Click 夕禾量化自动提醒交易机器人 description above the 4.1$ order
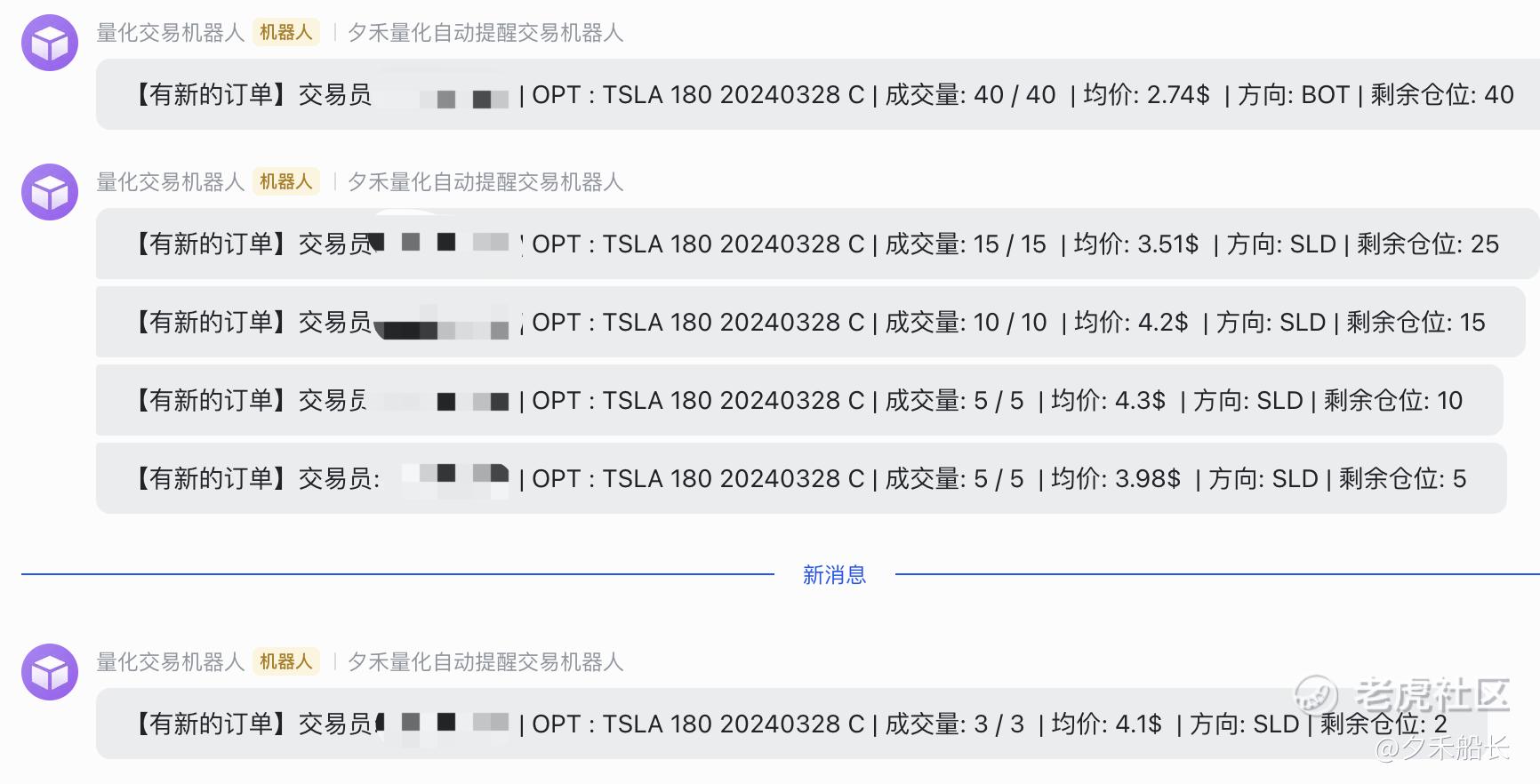1540x784 pixels. point(485,662)
